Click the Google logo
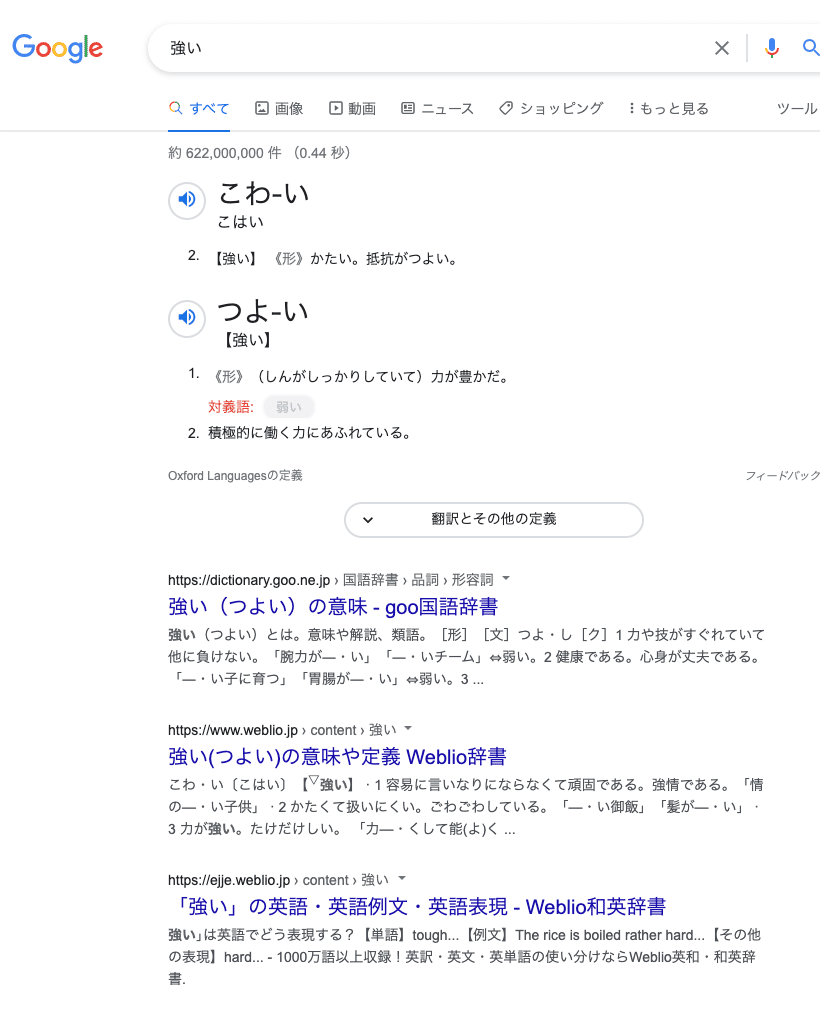The height and width of the screenshot is (1014, 820). pos(57,48)
